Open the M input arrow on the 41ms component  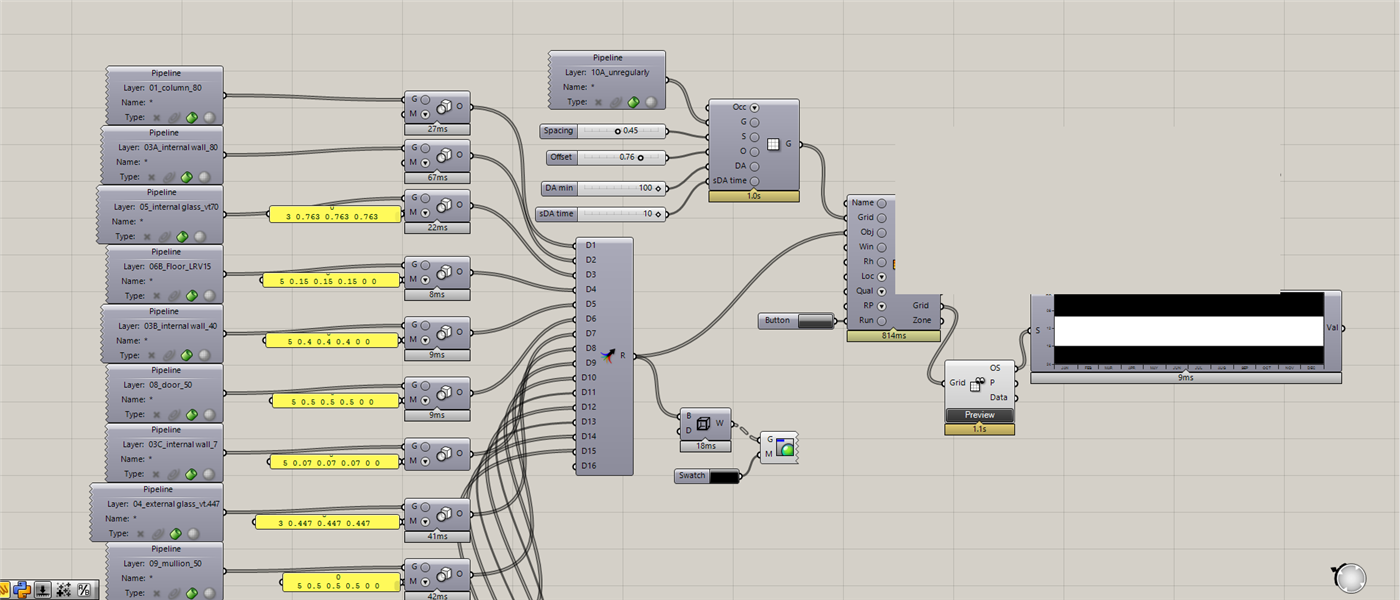pos(425,520)
